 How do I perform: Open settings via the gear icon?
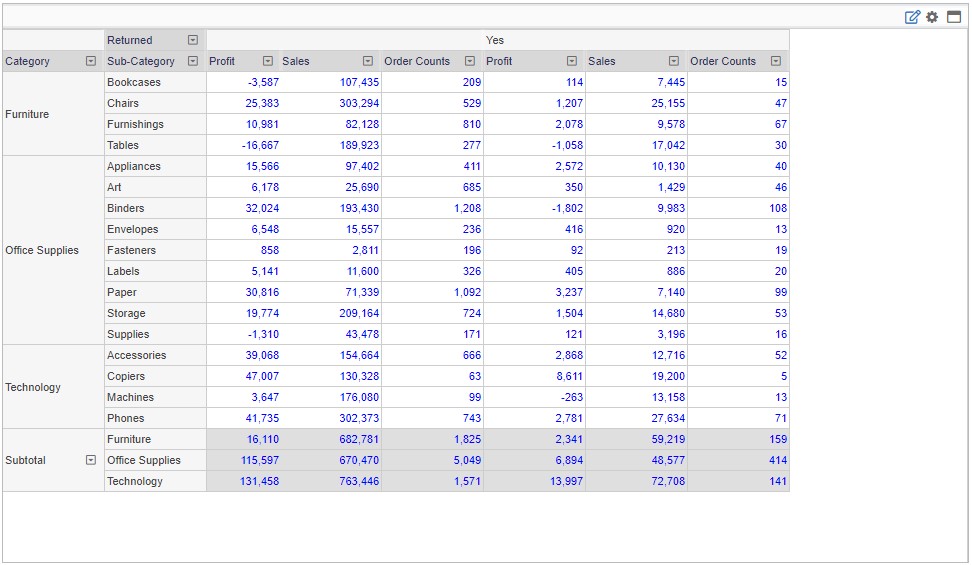(x=932, y=17)
